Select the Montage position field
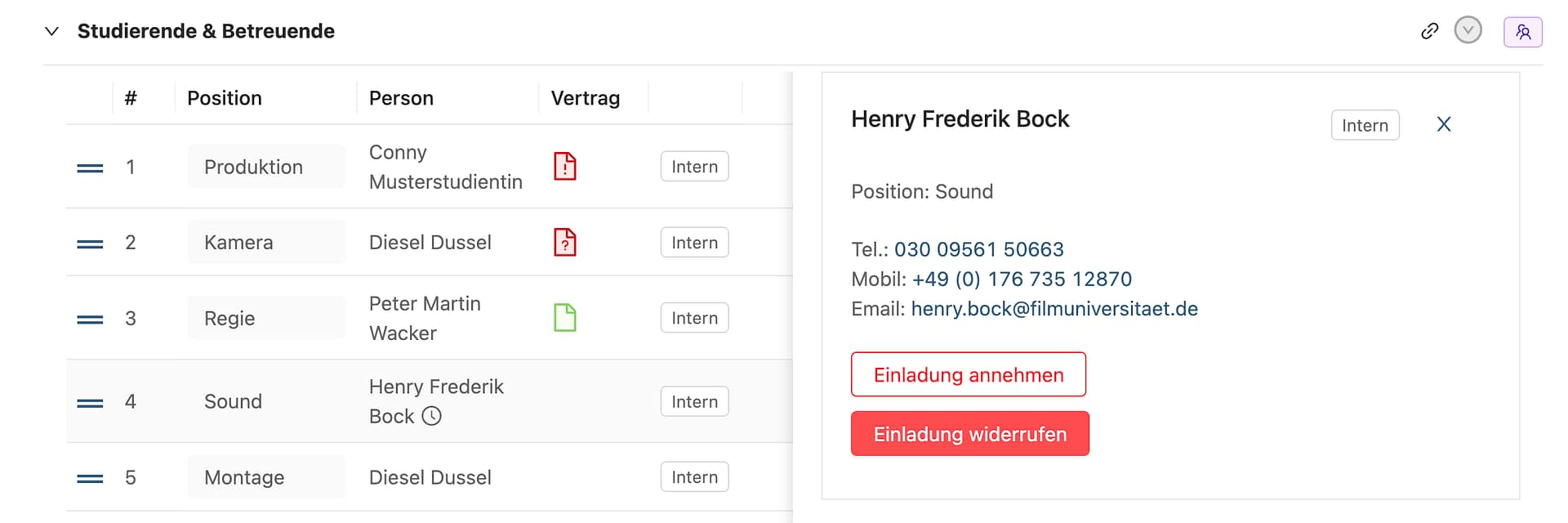This screenshot has width=1568, height=523. point(266,477)
